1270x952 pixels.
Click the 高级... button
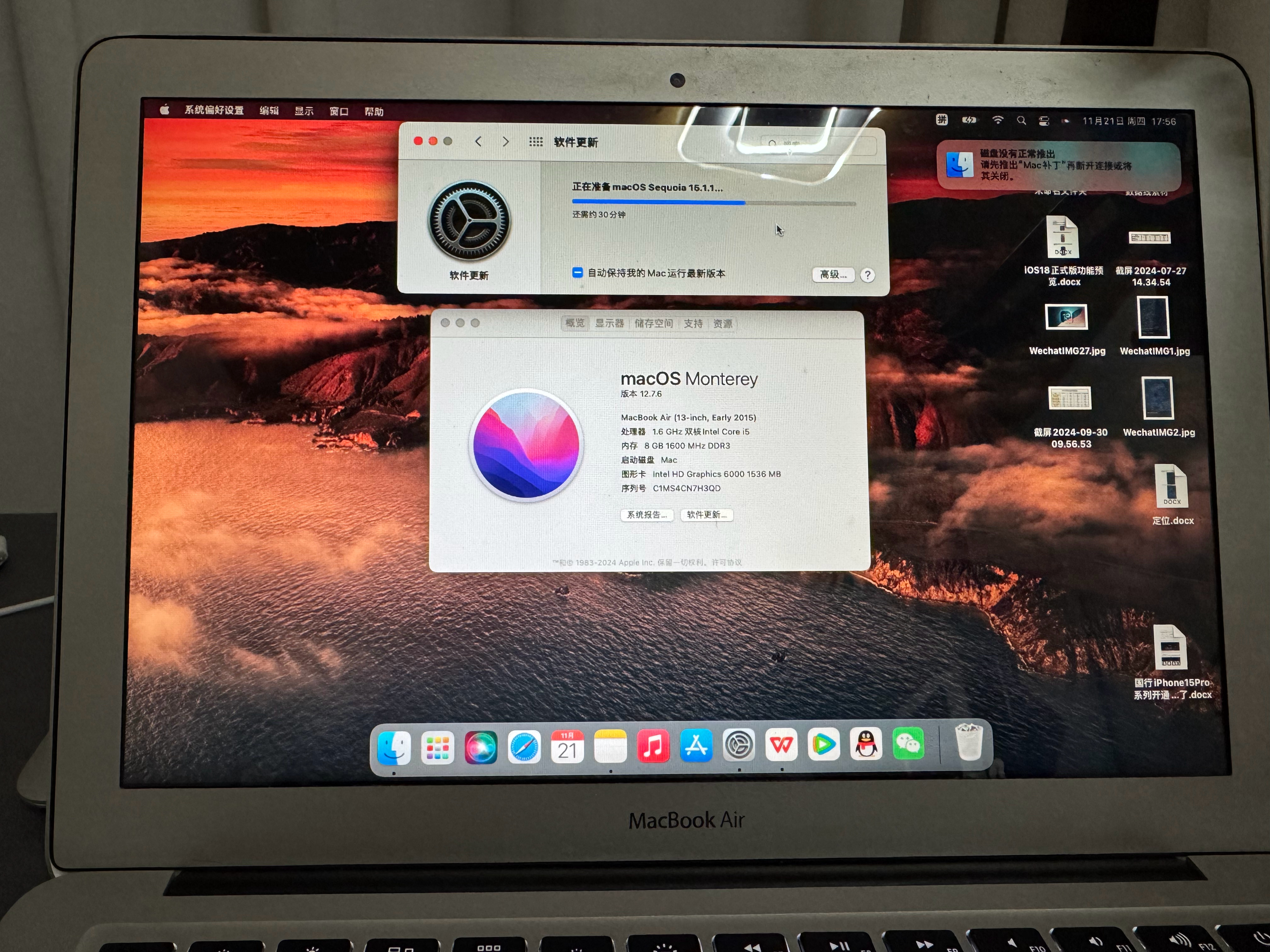point(833,274)
